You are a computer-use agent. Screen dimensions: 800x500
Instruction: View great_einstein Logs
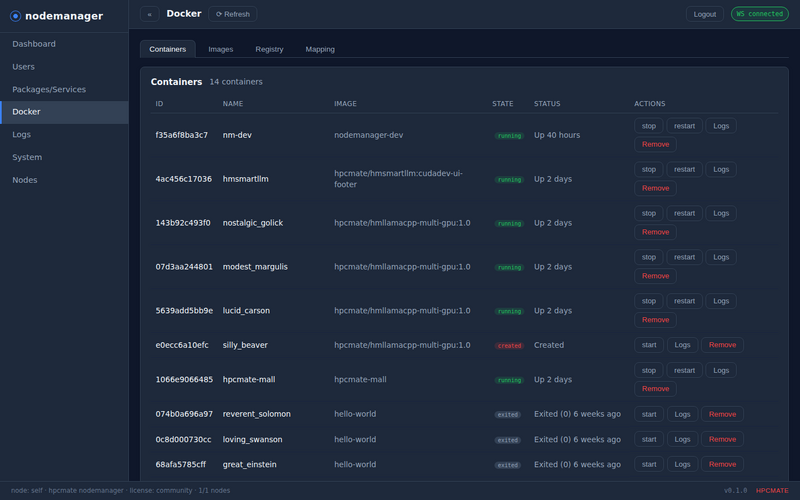click(x=682, y=464)
